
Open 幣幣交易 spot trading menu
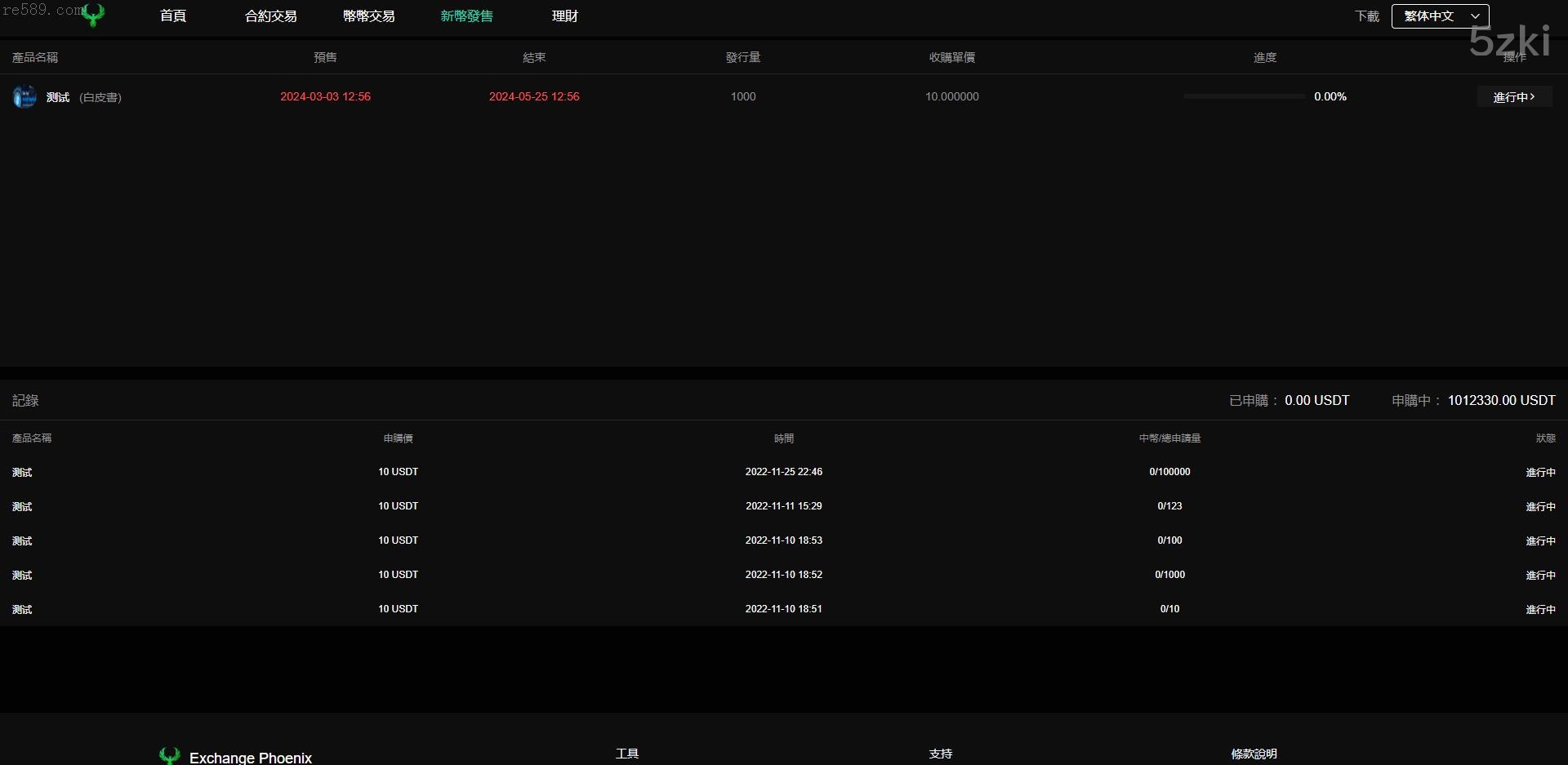tap(368, 16)
